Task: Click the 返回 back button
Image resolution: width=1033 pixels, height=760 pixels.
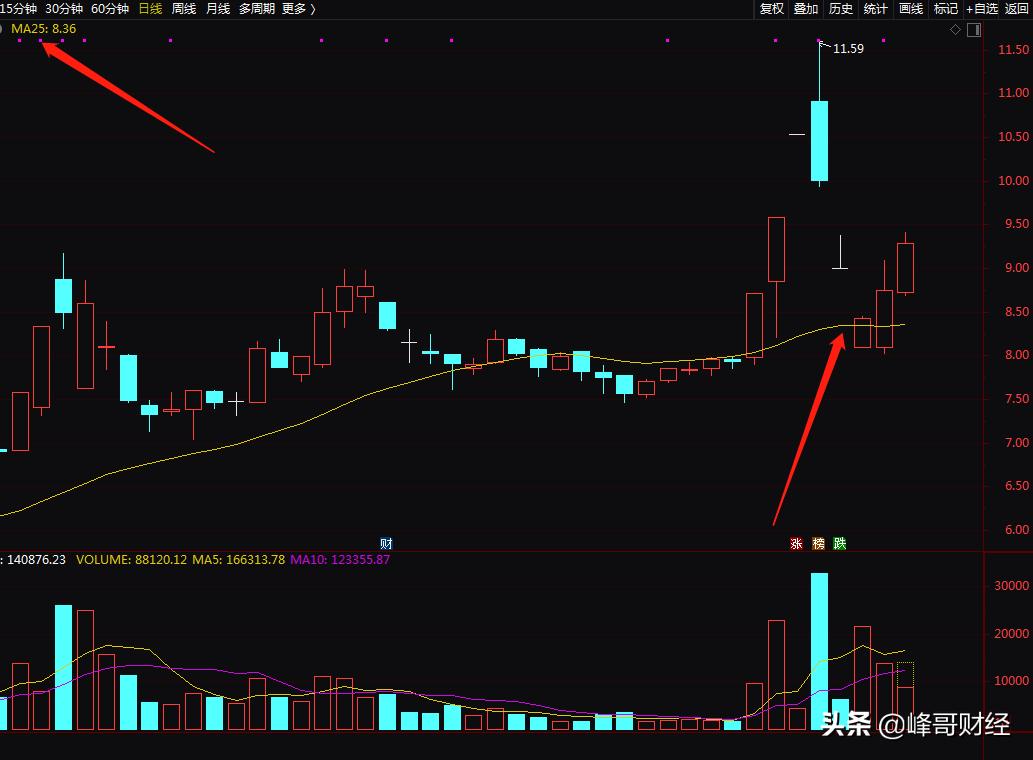Action: 1017,9
